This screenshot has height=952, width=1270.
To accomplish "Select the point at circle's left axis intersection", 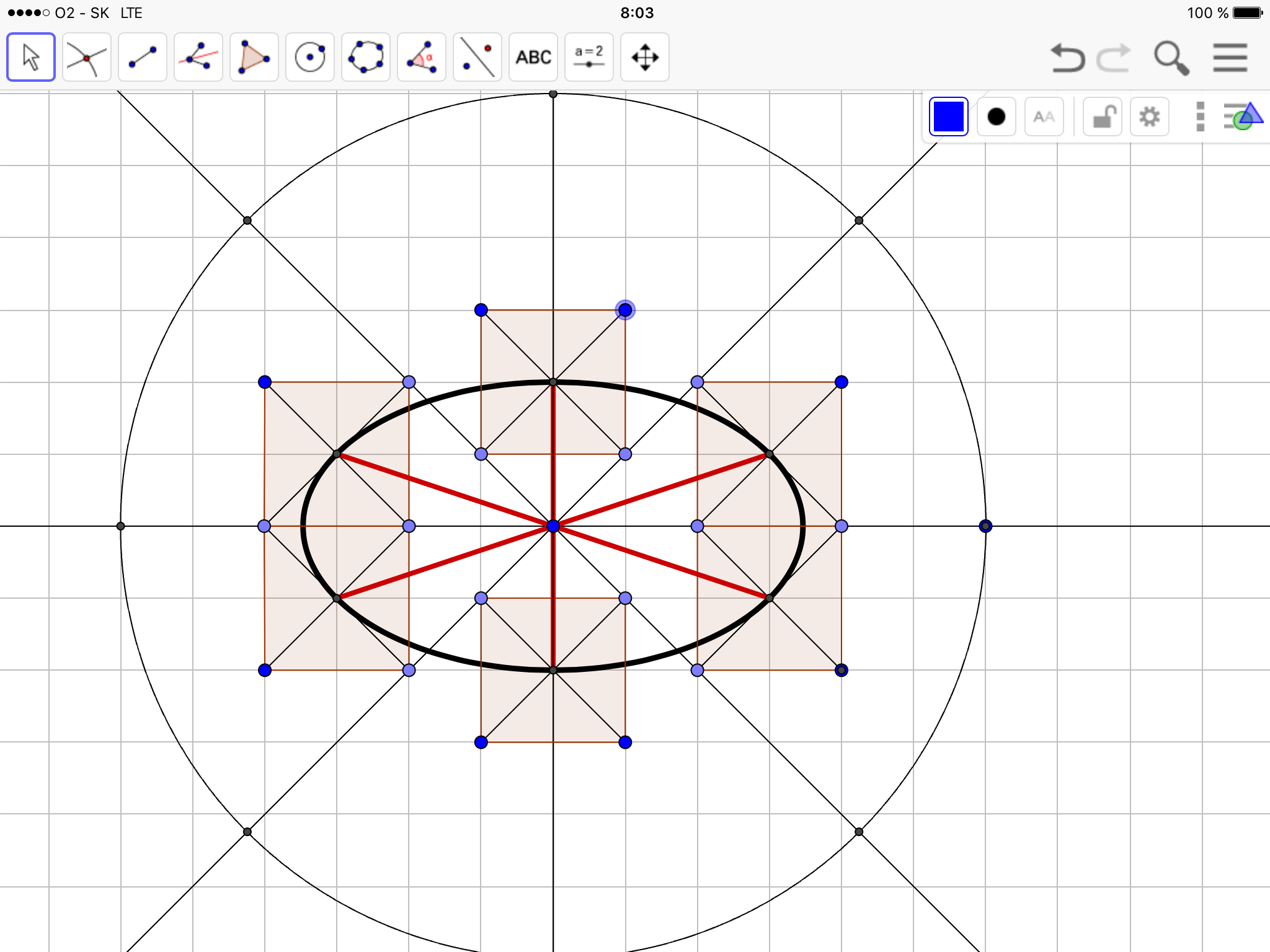I will click(x=121, y=526).
